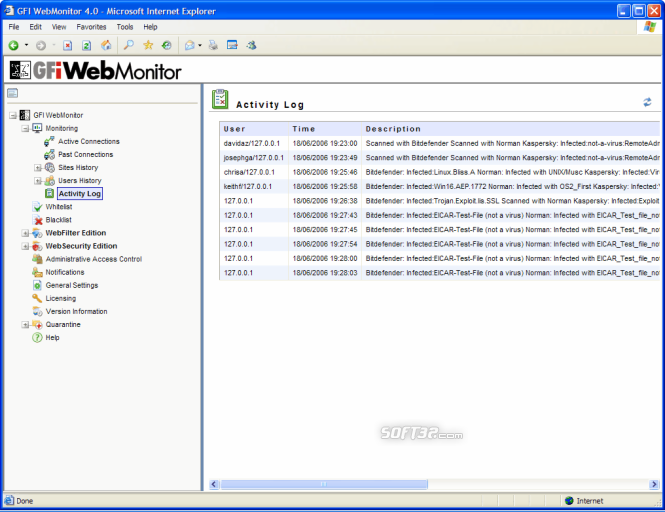The width and height of the screenshot is (665, 512).
Task: Click the josephga/127.0.0.1 user cell
Action: 254,158
